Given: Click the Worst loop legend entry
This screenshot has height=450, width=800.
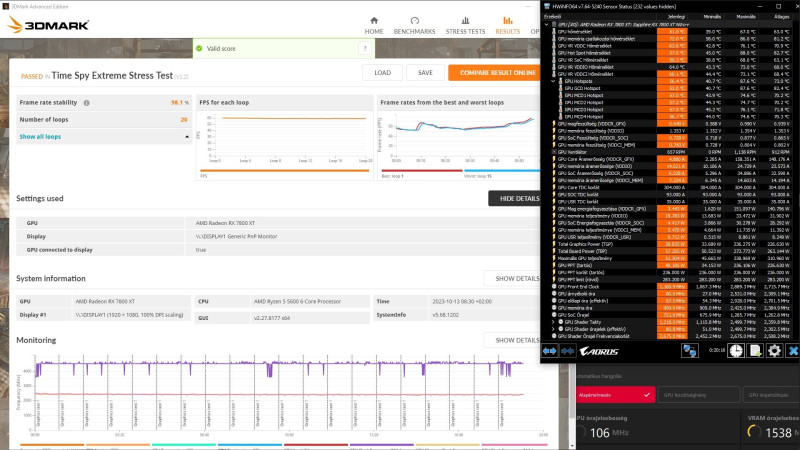Looking at the screenshot, I should [478, 176].
